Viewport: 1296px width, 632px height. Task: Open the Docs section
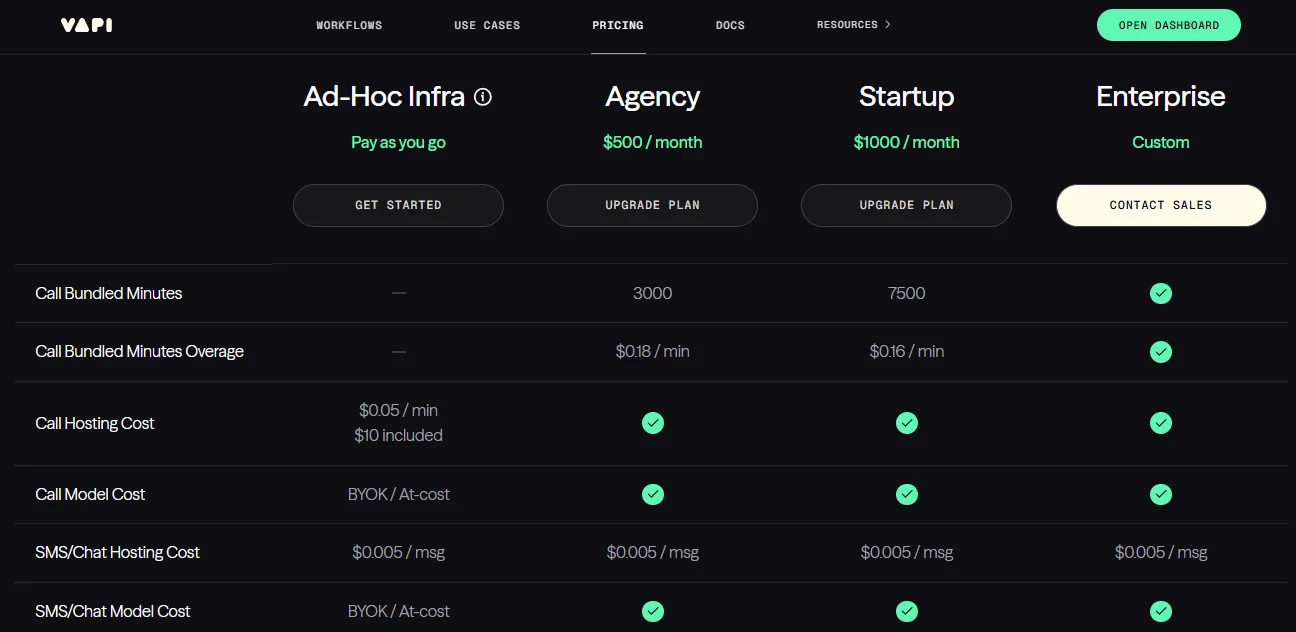point(730,25)
